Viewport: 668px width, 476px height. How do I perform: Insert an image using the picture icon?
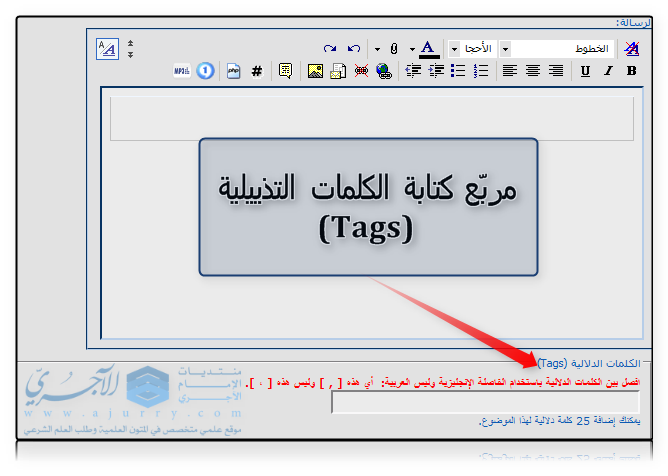[x=315, y=71]
